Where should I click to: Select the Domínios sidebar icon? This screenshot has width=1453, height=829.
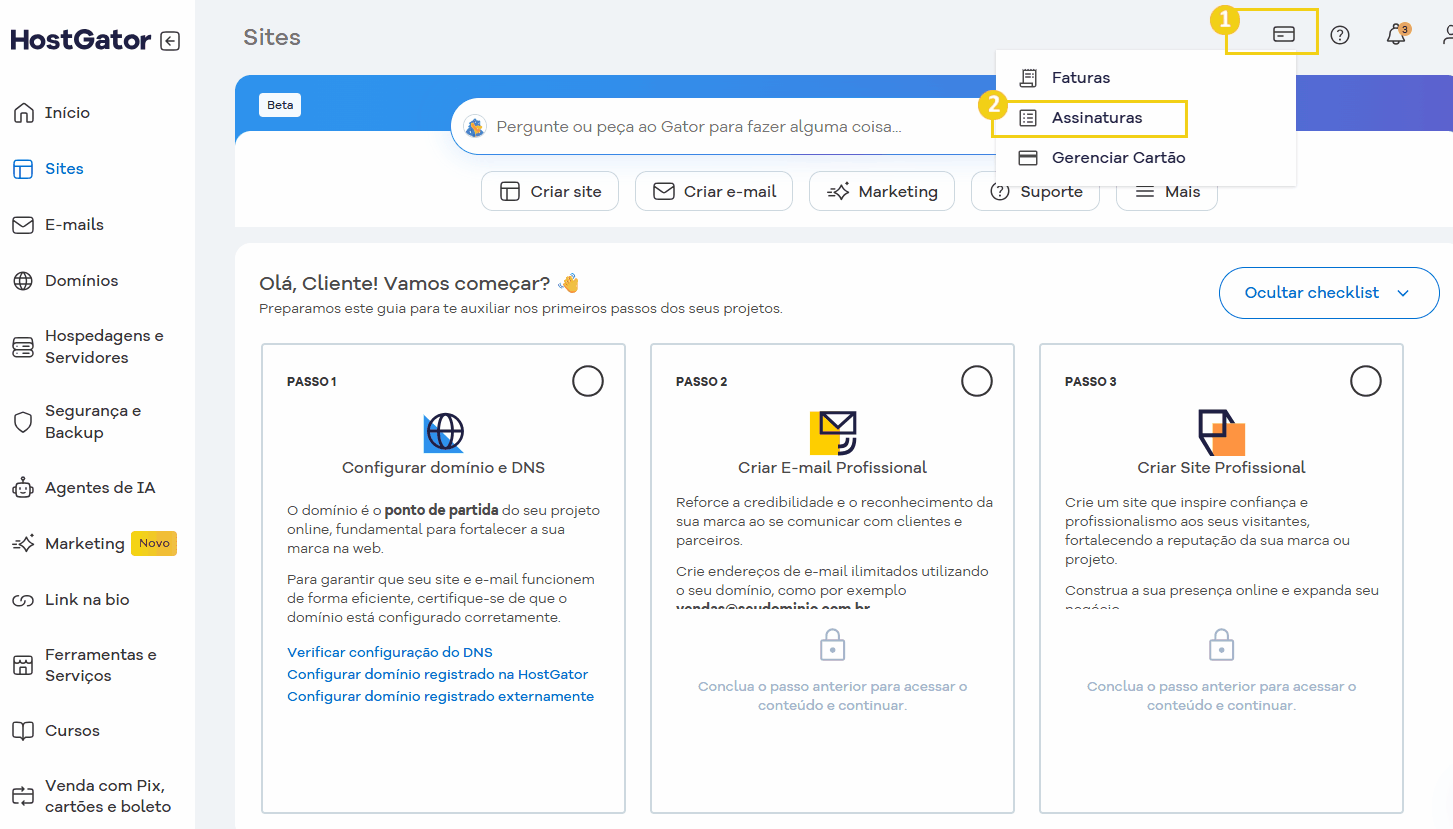point(22,280)
